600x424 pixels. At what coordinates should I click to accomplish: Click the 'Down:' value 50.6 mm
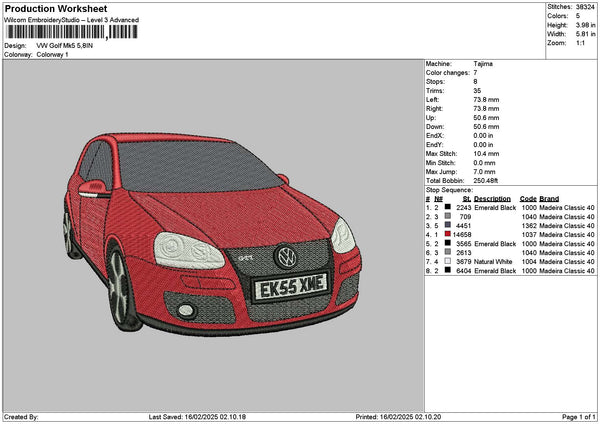(x=486, y=127)
